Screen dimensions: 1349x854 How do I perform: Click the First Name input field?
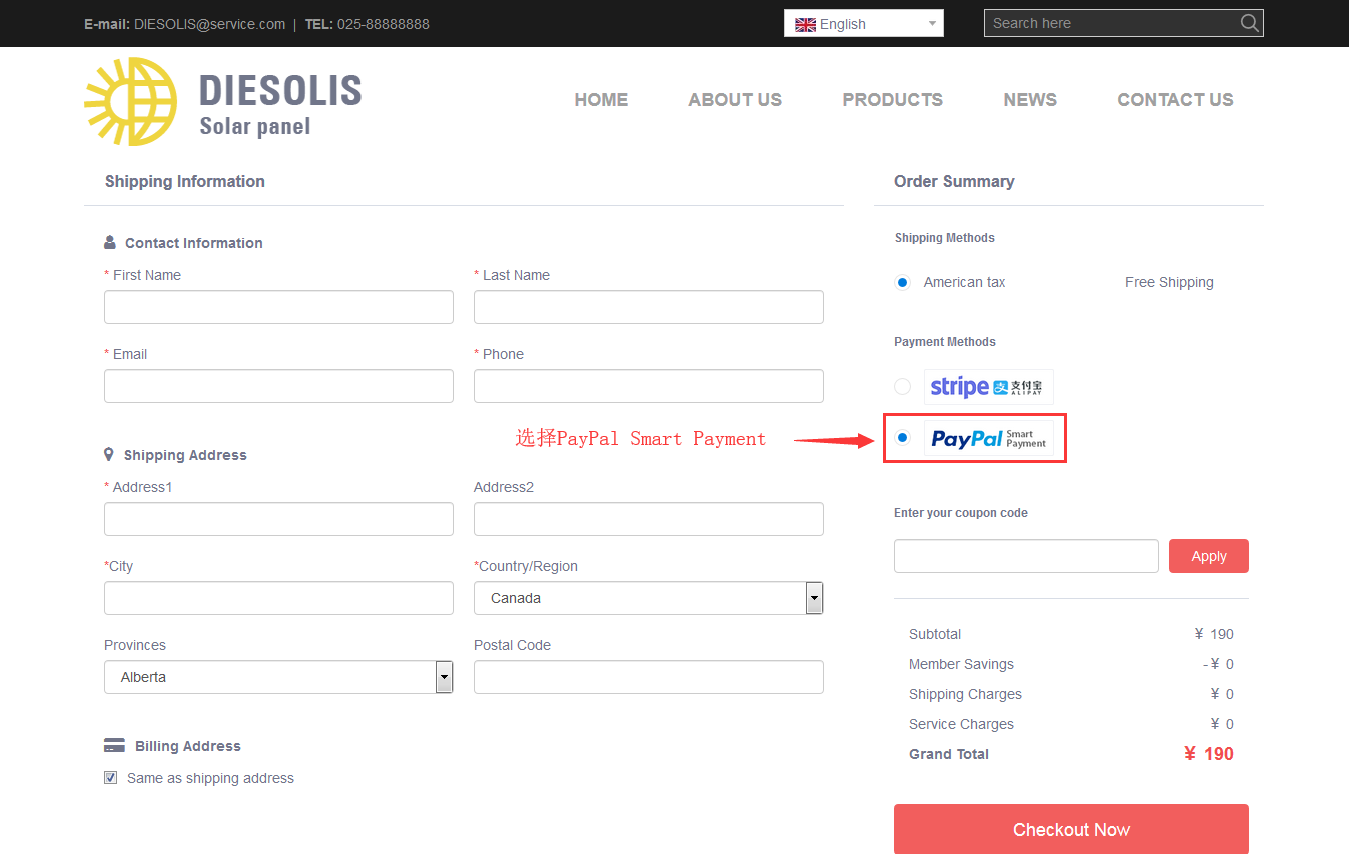(x=279, y=307)
